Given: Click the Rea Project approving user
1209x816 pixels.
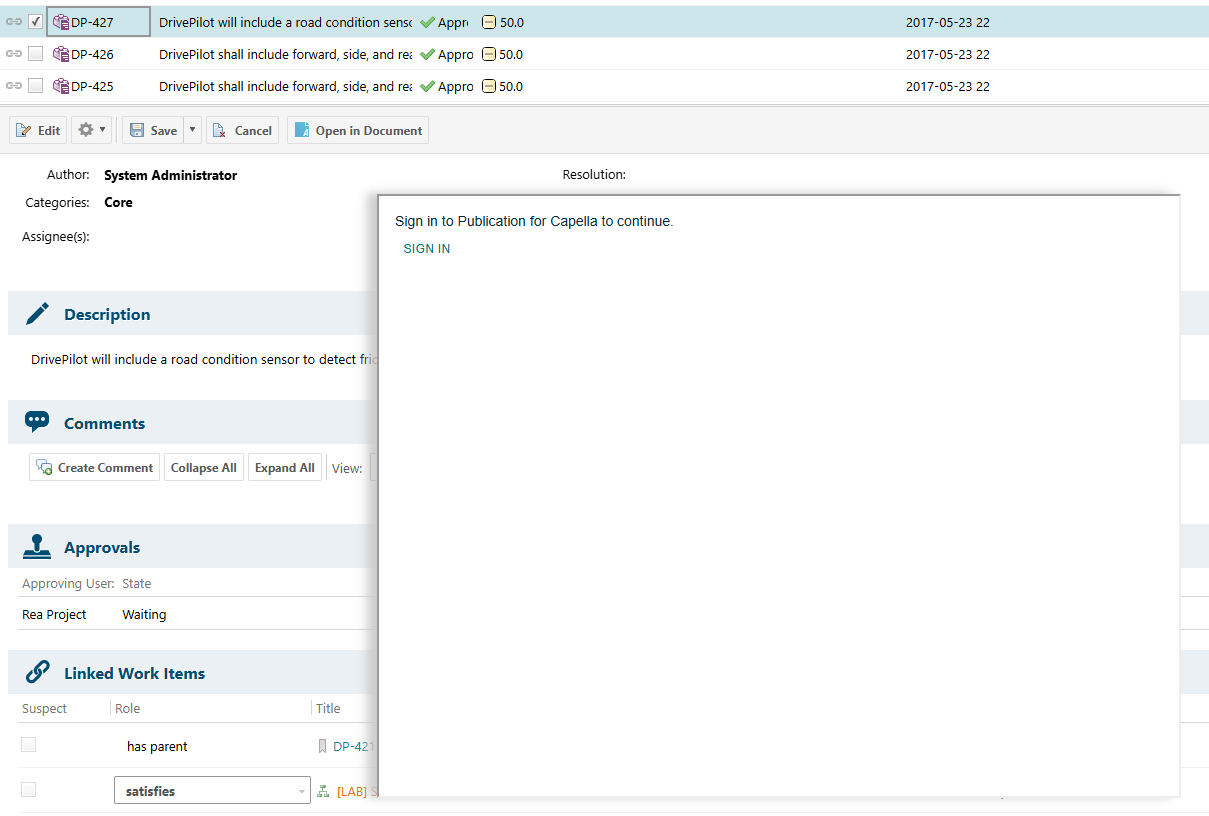Looking at the screenshot, I should point(54,614).
